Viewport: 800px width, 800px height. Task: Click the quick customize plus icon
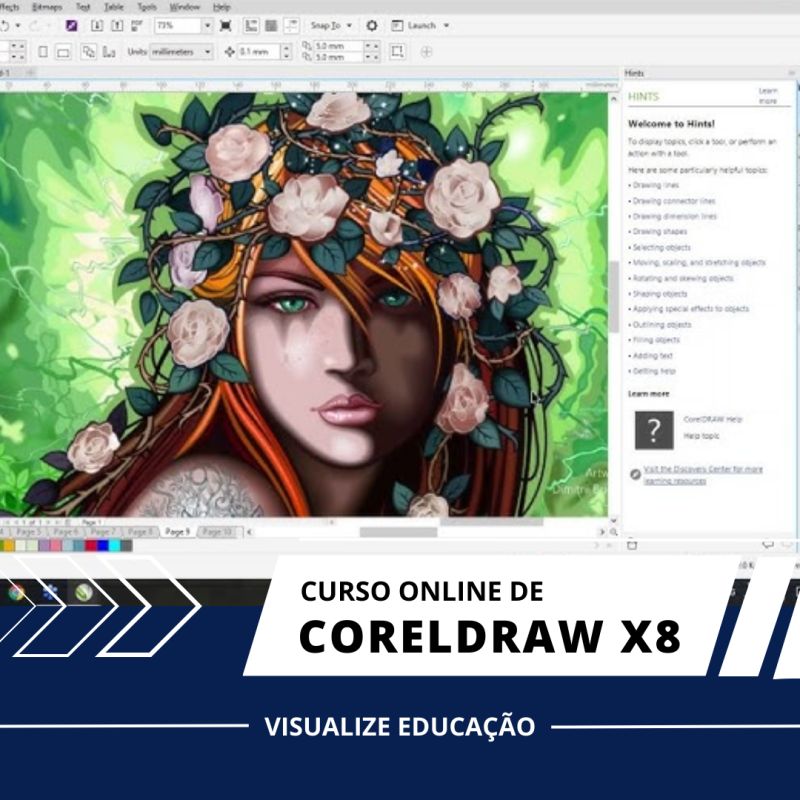click(x=427, y=52)
